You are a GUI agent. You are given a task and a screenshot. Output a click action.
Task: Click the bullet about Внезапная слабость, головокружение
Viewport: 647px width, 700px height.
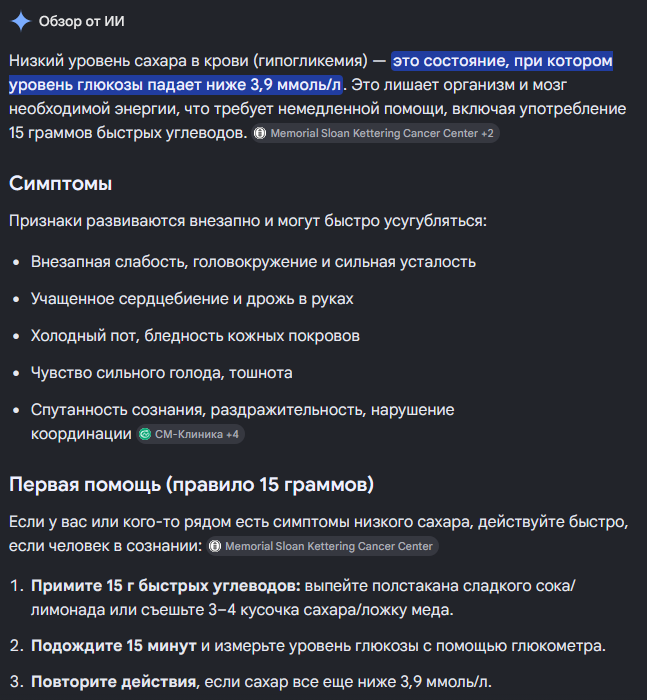click(253, 262)
